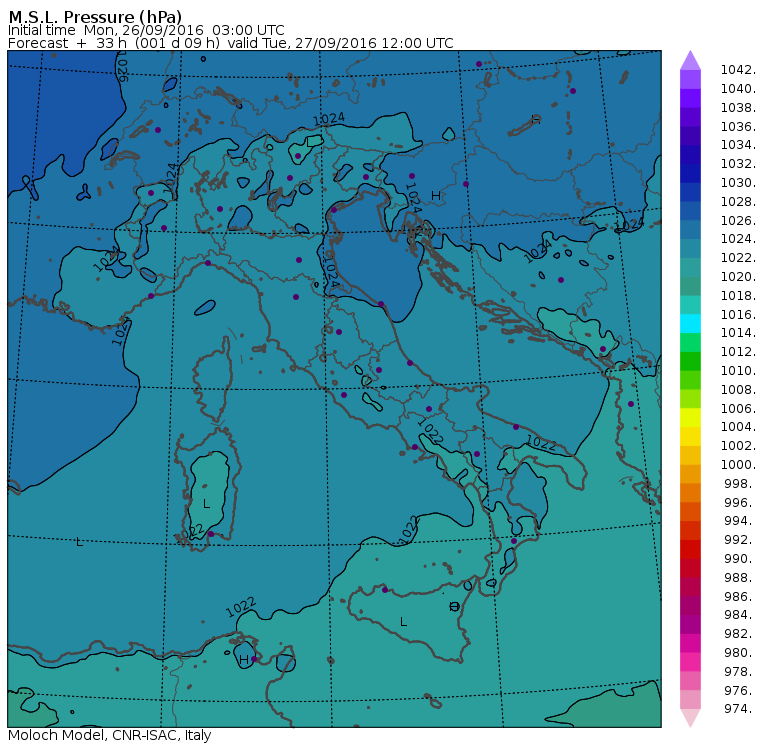Image resolution: width=760 pixels, height=749 pixels.
Task: Click the H marker on the Tunisian coast
Action: tap(244, 660)
